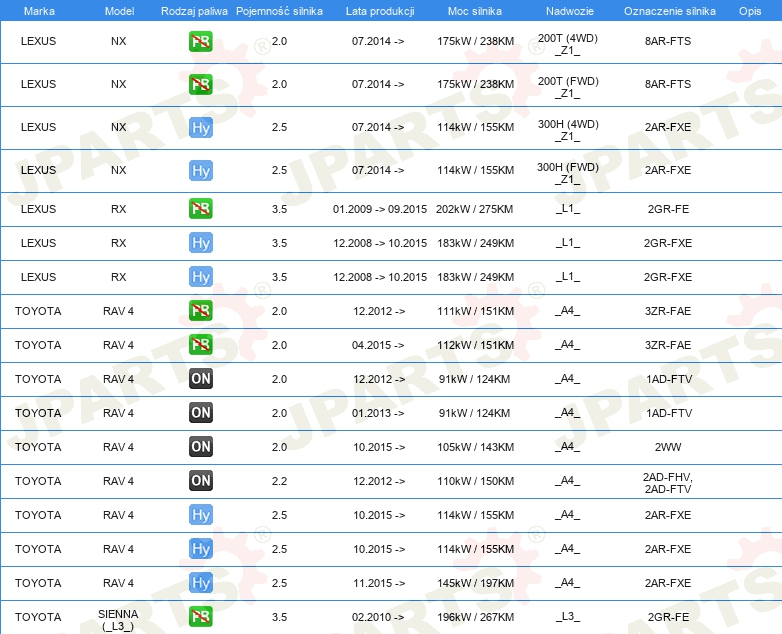This screenshot has width=782, height=634.
Task: Click diesel ON icon in RAV 4 2.2 row
Action: (x=201, y=481)
